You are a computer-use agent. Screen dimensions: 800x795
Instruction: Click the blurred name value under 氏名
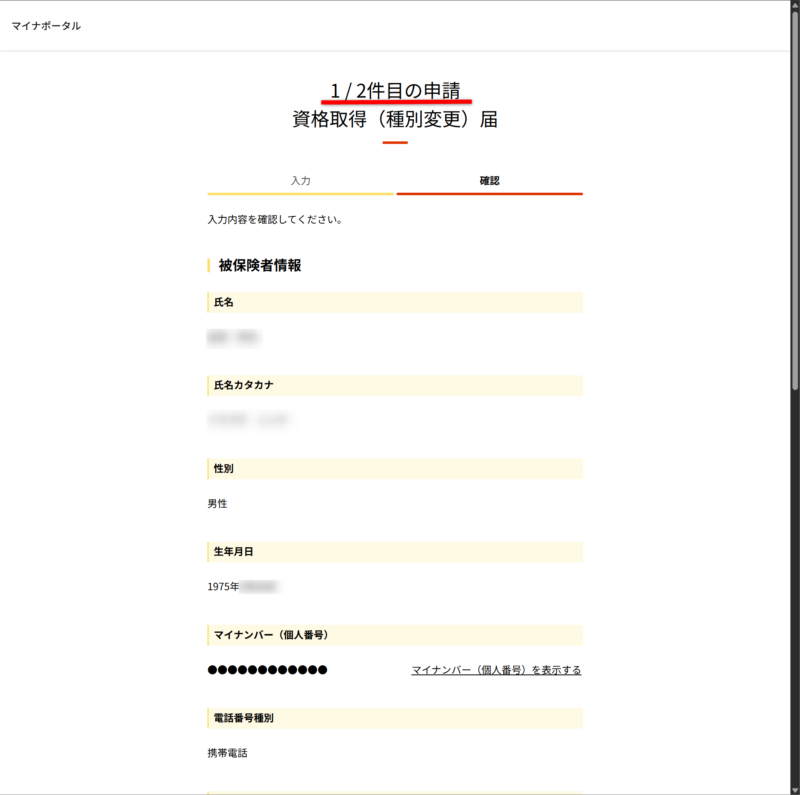pyautogui.click(x=233, y=338)
